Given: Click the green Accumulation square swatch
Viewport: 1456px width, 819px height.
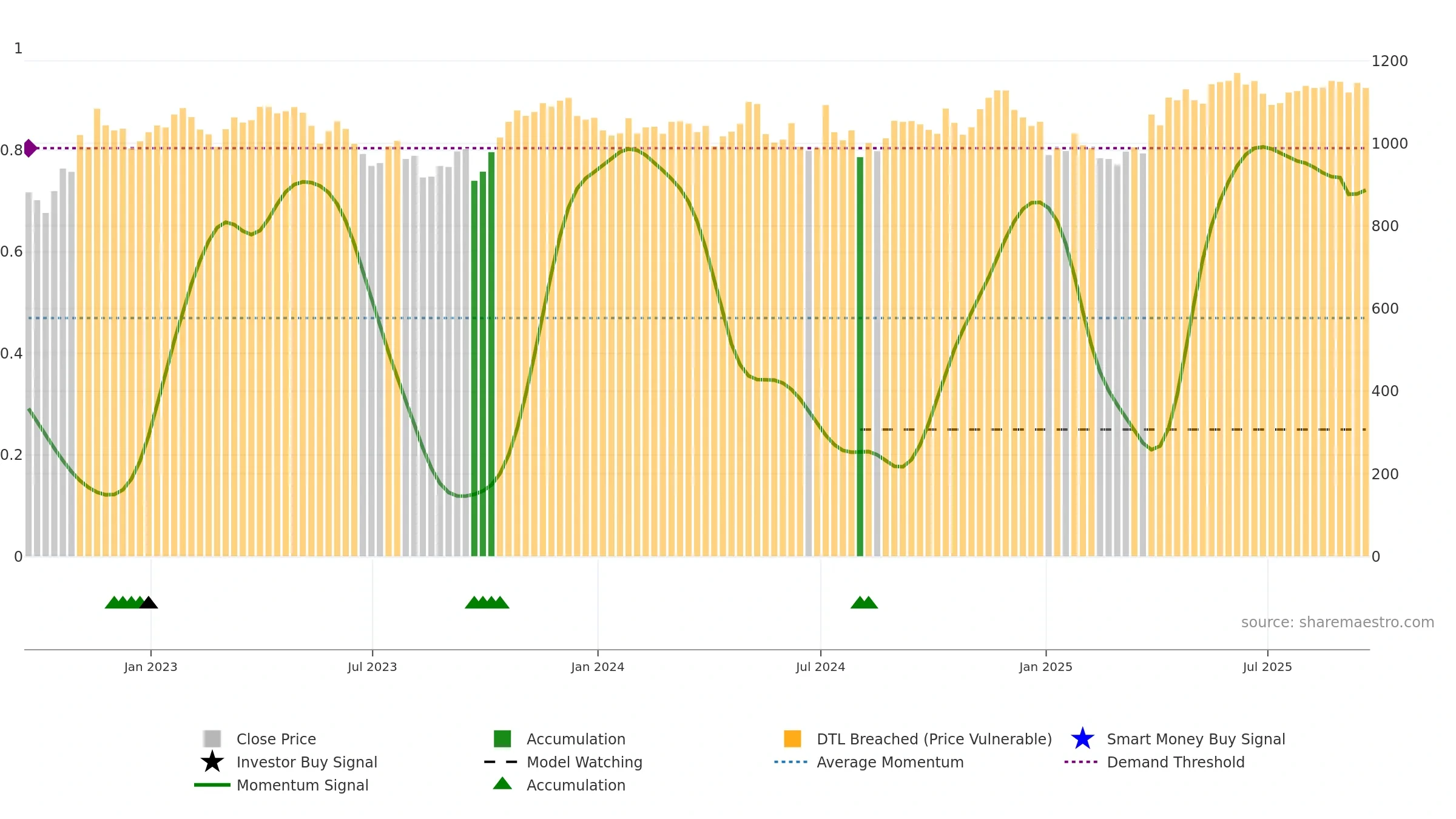Looking at the screenshot, I should click(502, 738).
